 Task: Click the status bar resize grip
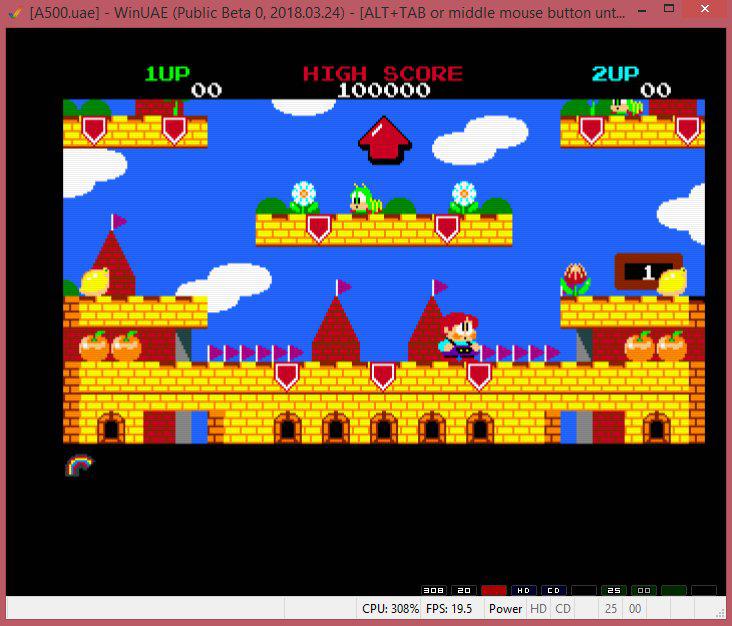pyautogui.click(x=721, y=613)
